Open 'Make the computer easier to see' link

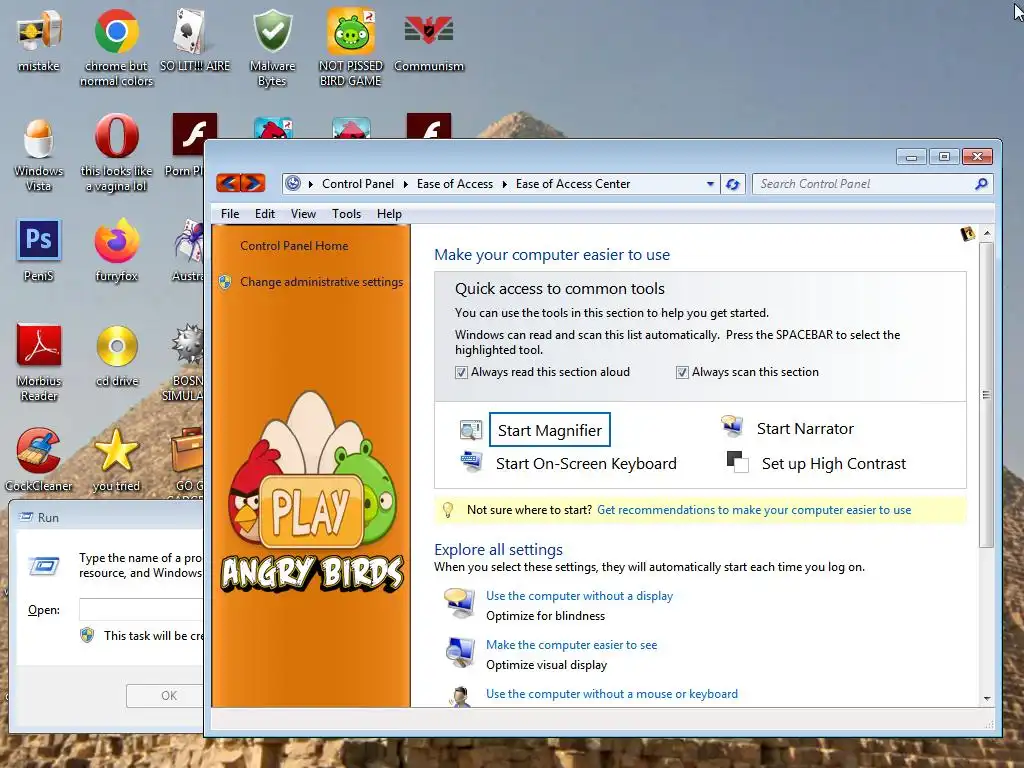tap(571, 645)
